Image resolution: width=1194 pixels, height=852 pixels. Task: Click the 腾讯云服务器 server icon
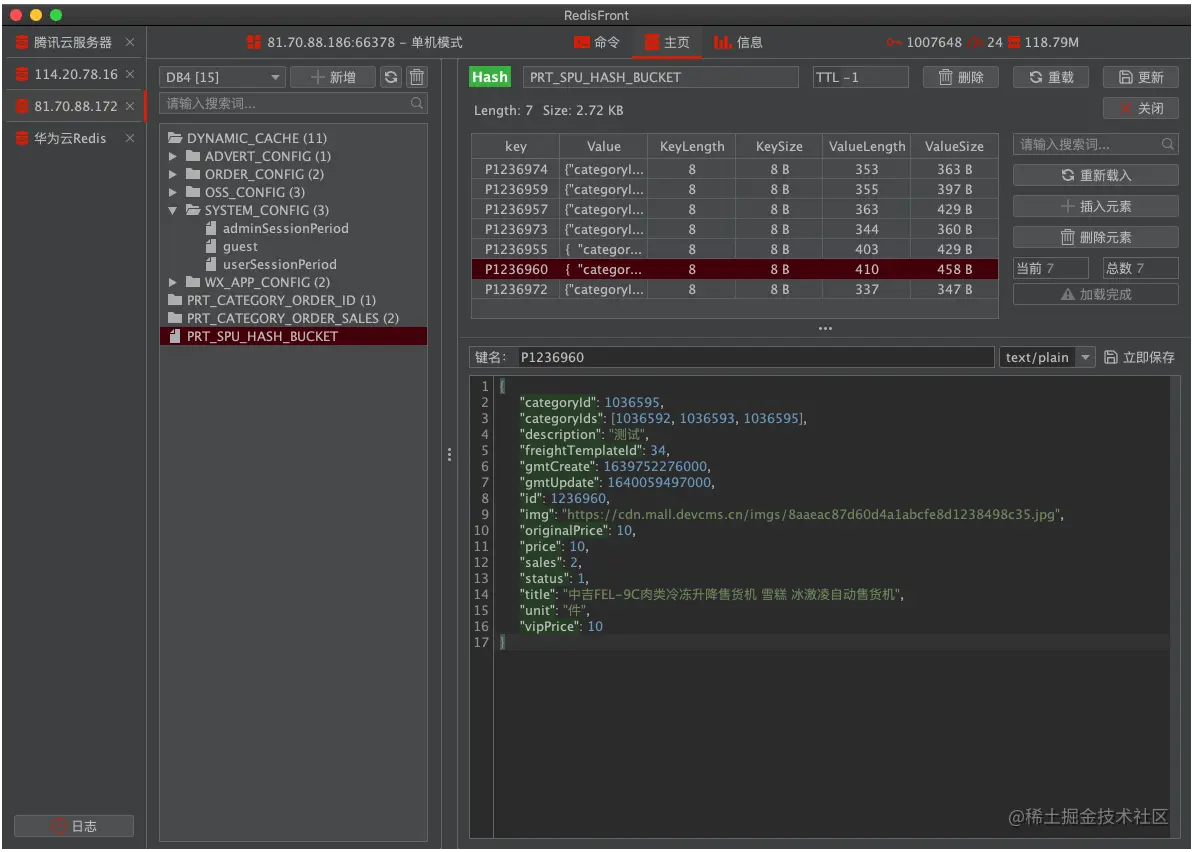[22, 42]
